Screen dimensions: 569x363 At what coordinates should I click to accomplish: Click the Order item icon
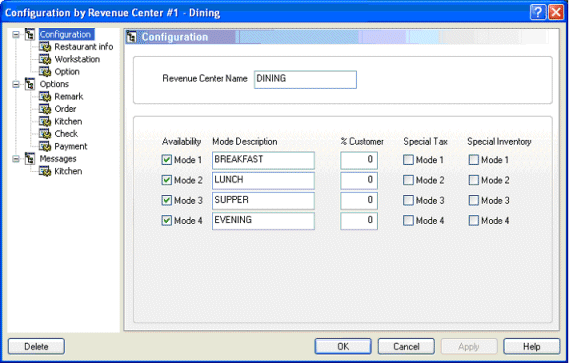pyautogui.click(x=45, y=109)
